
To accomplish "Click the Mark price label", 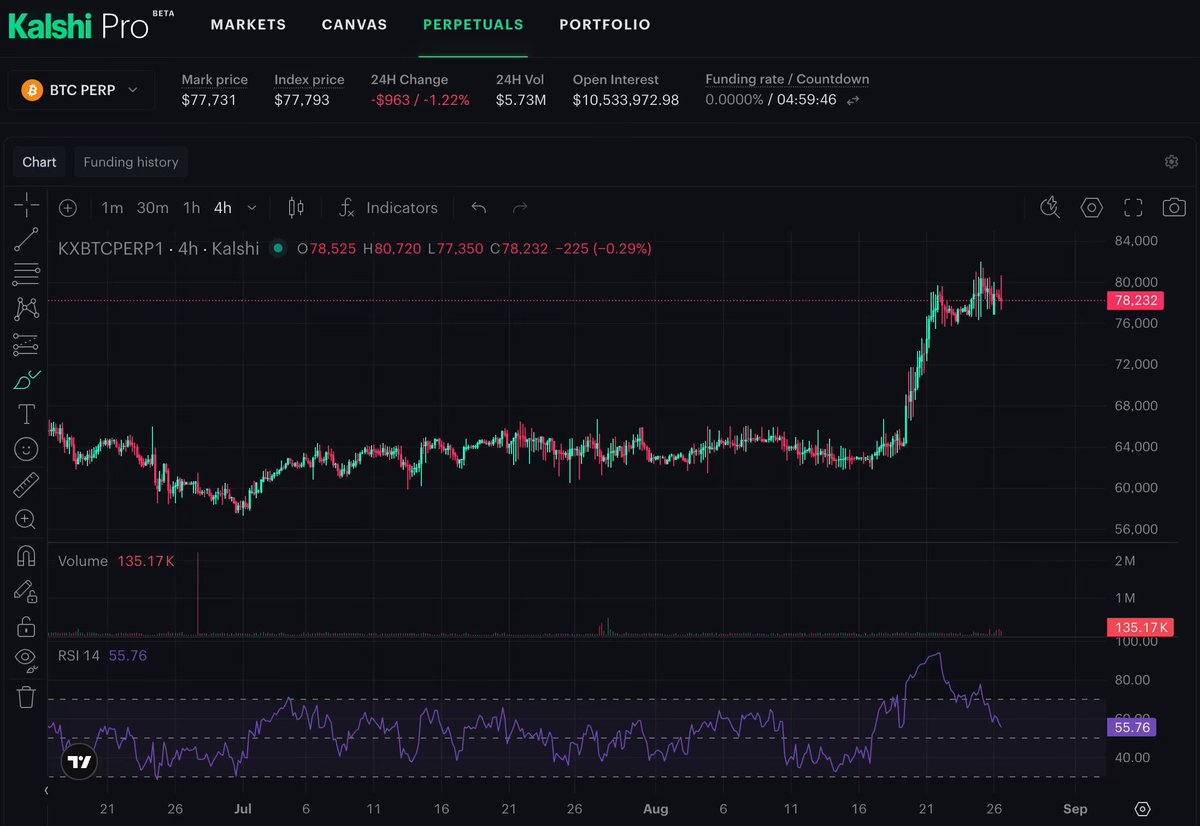I will coord(214,79).
